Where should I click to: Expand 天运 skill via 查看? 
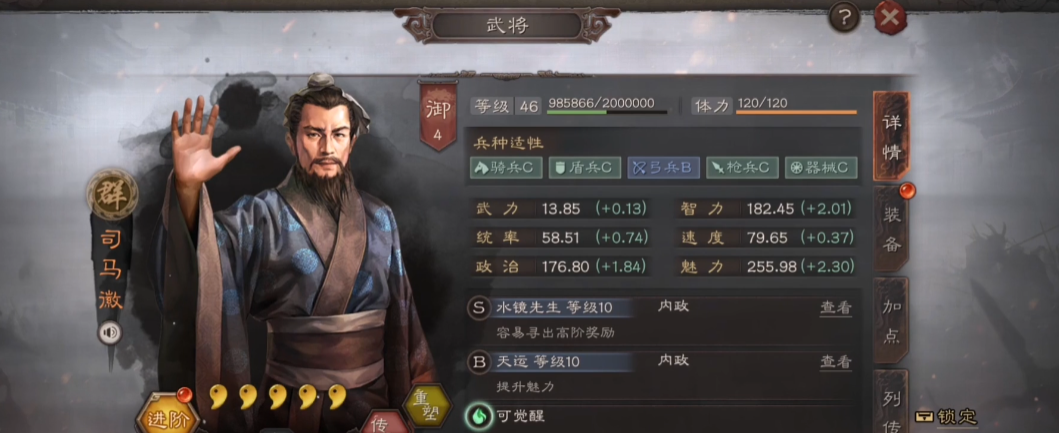point(835,362)
